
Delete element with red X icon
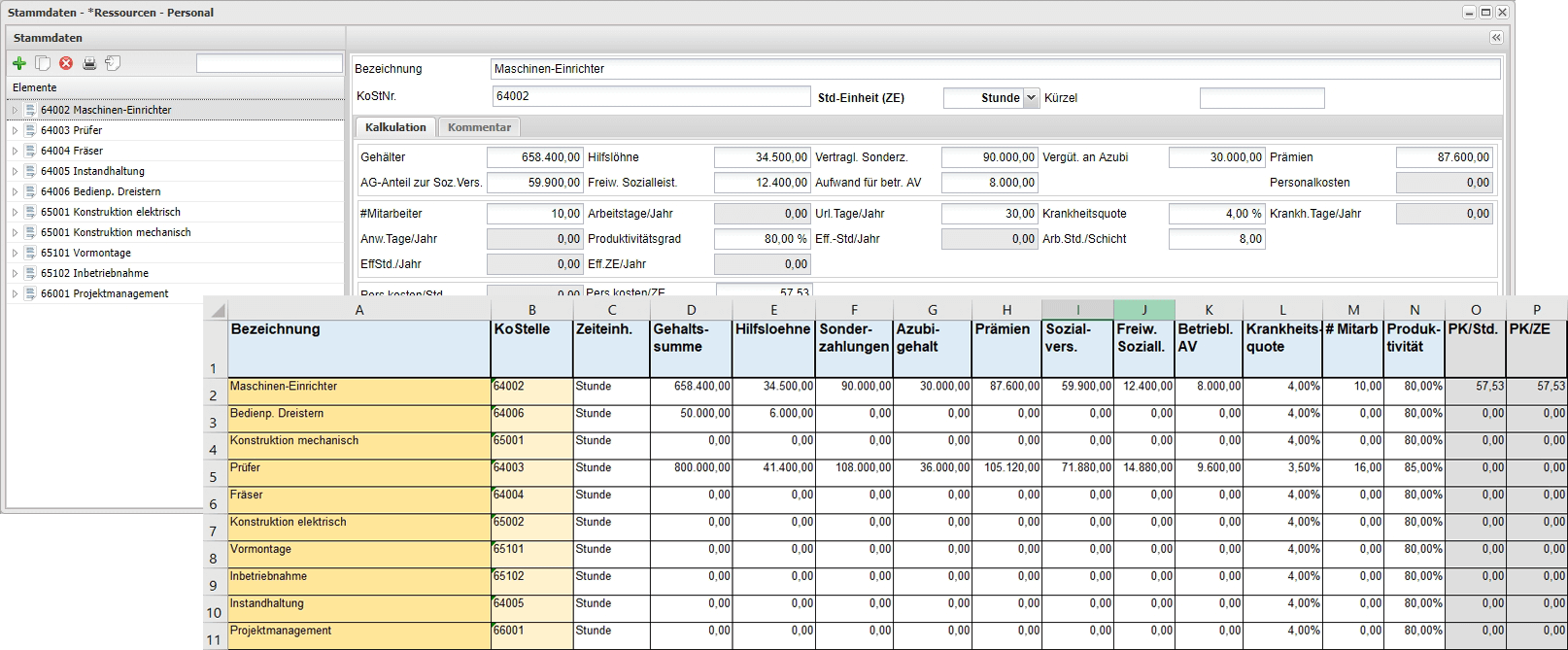point(66,63)
